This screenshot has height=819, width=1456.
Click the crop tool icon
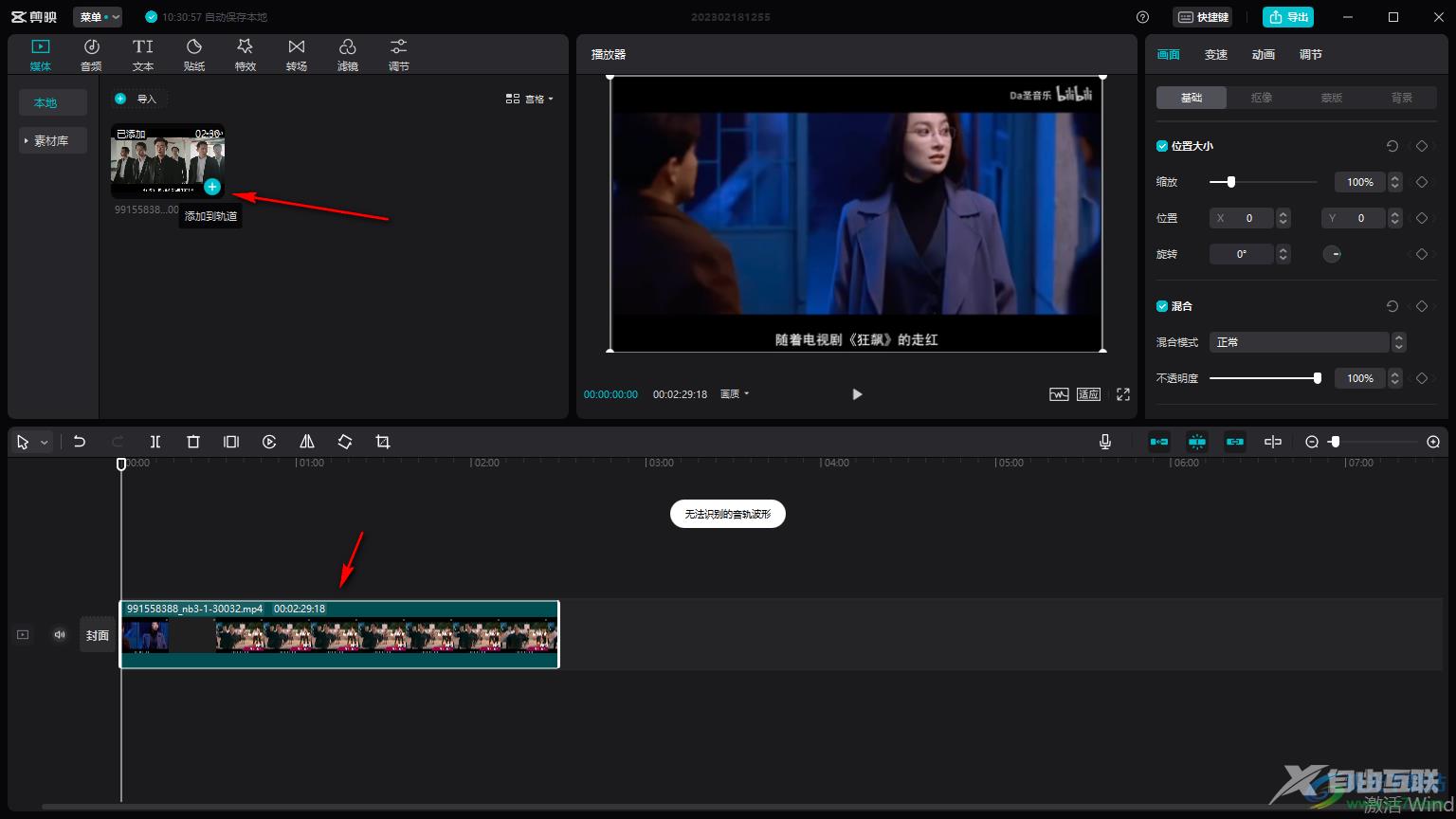pyautogui.click(x=383, y=442)
